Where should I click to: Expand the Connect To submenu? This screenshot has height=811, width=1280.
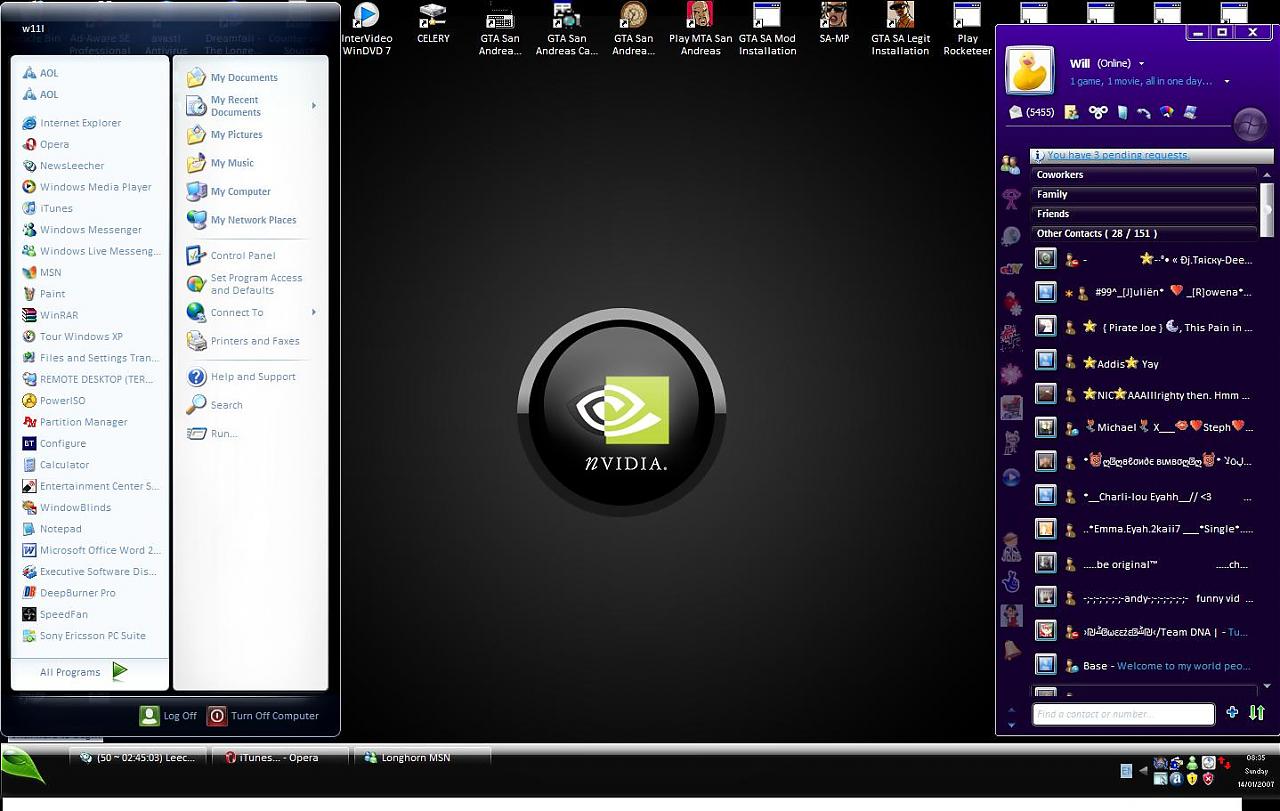(x=314, y=312)
